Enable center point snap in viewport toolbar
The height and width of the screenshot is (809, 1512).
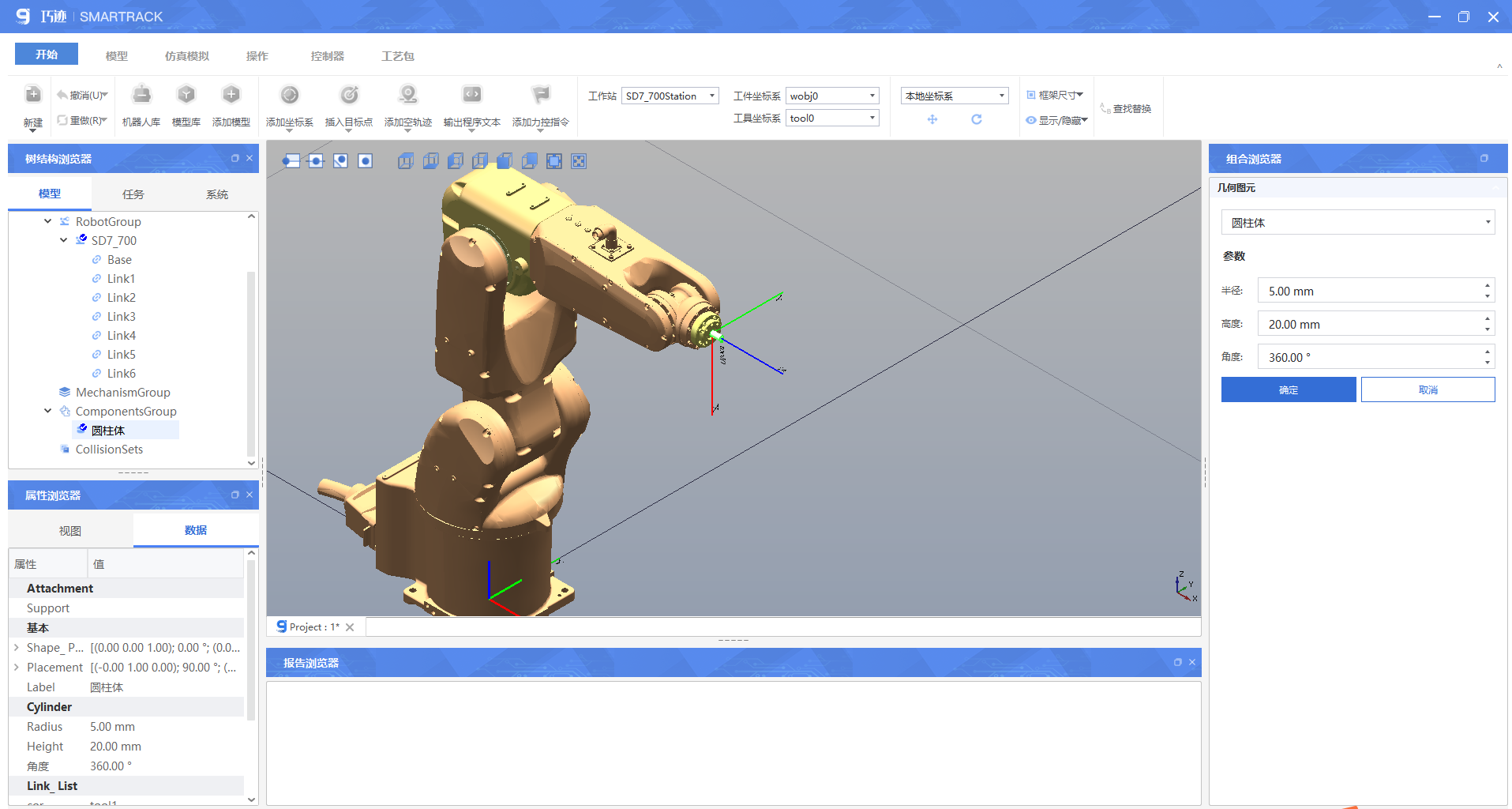(365, 161)
